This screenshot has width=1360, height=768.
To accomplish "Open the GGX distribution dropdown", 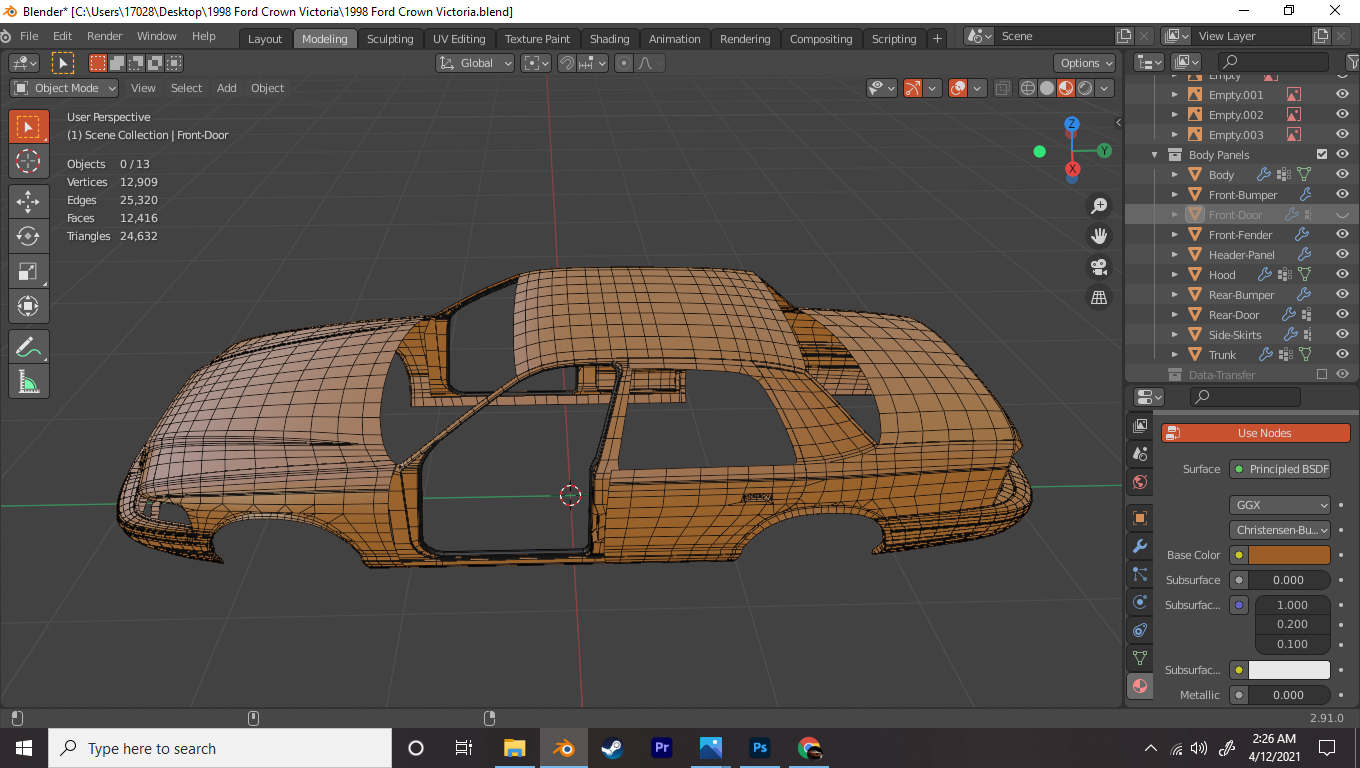I will pos(1280,505).
